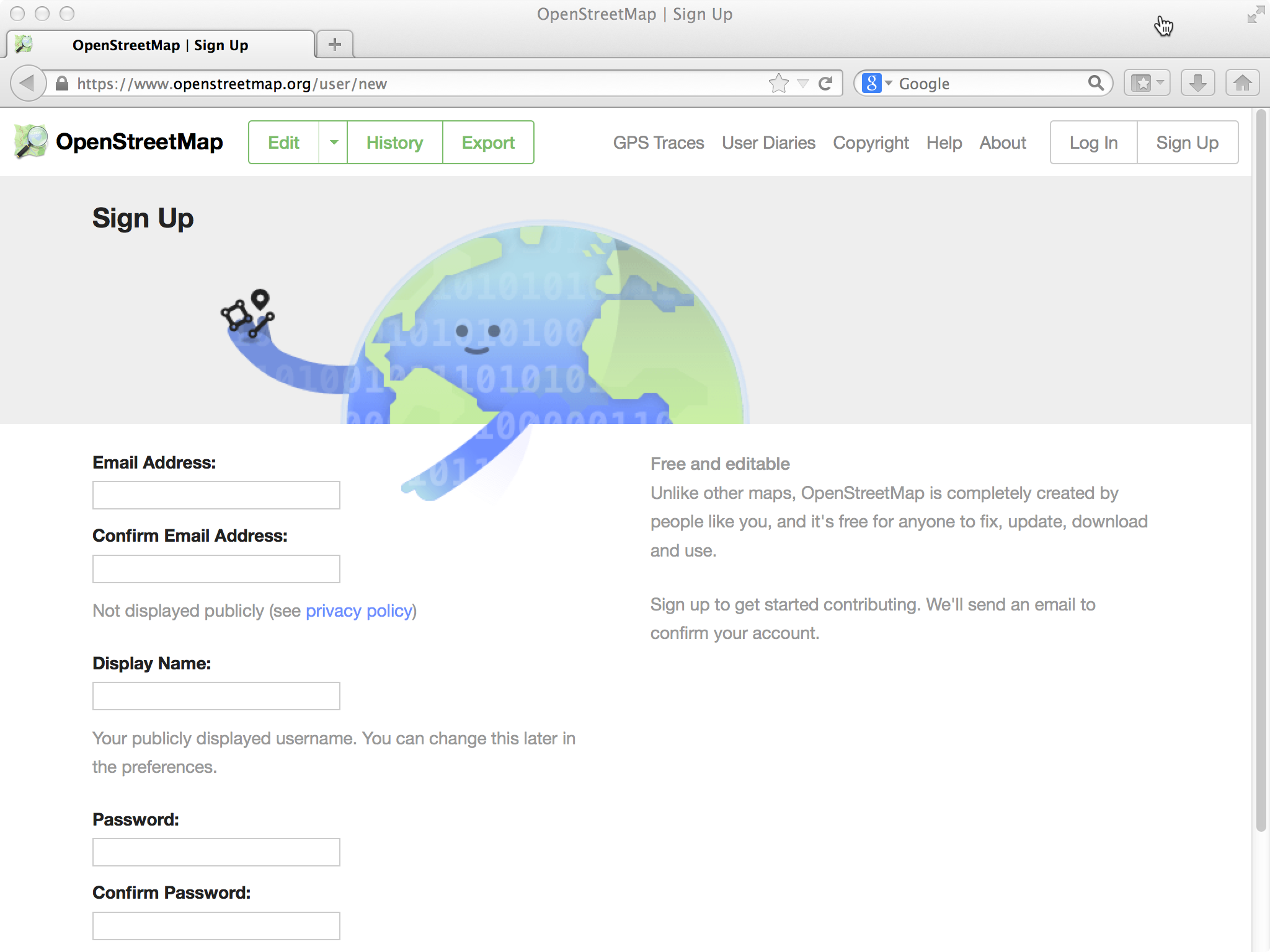
Task: Click the browser back arrow button
Action: tap(27, 83)
